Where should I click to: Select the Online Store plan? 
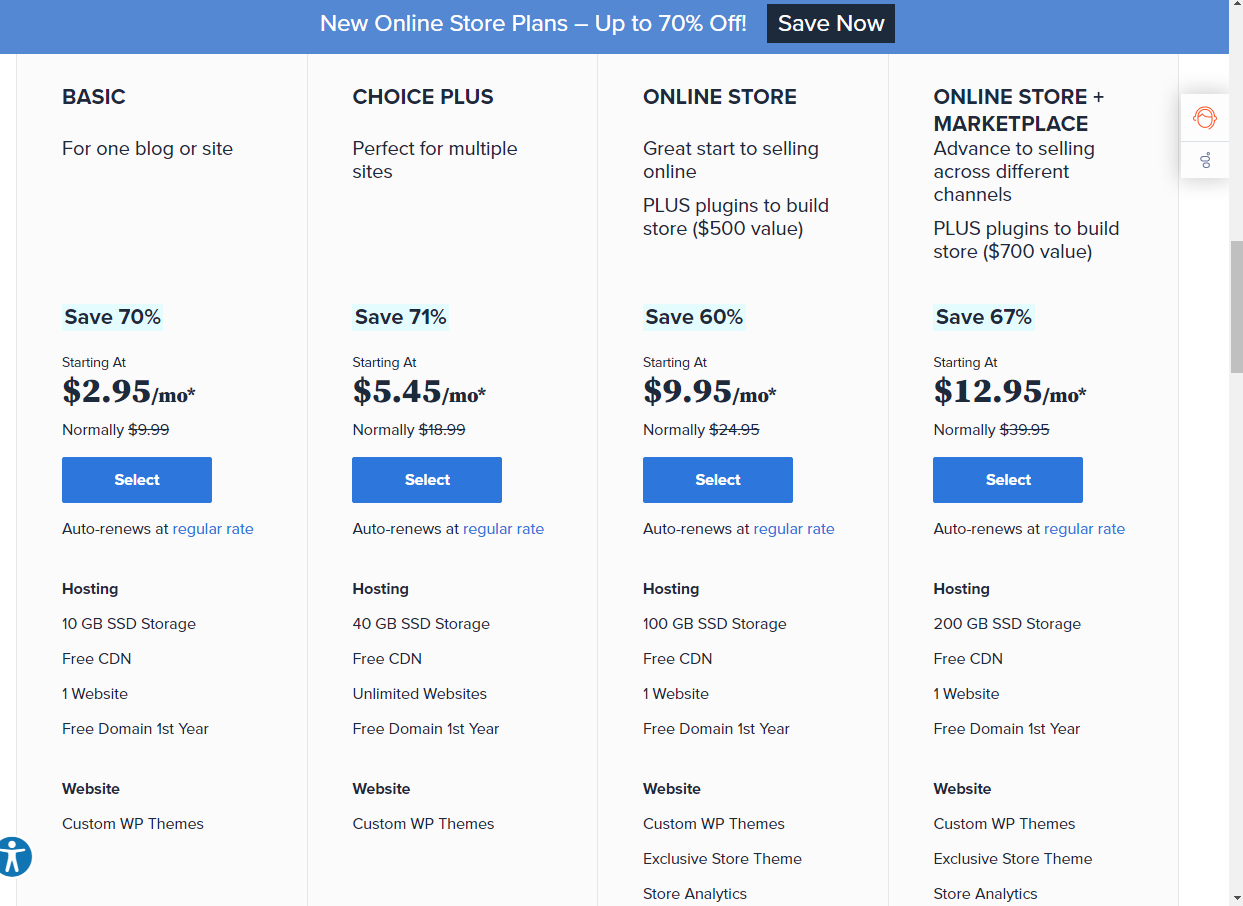[717, 480]
